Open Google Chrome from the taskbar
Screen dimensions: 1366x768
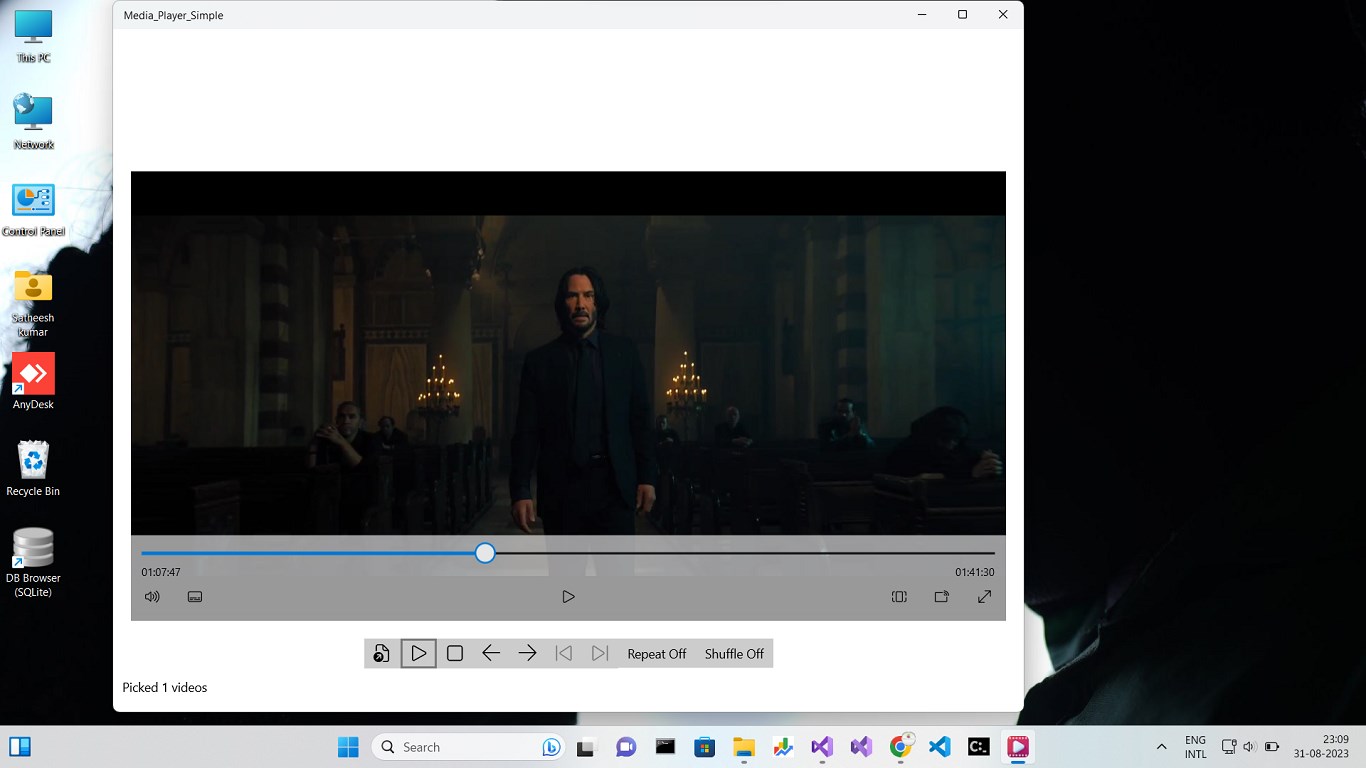point(901,747)
